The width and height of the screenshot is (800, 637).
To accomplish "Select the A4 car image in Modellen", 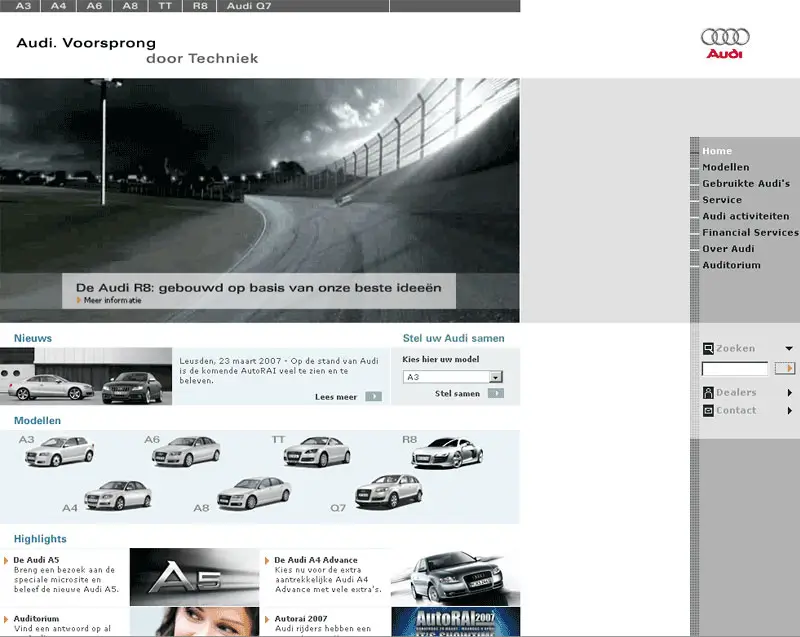I will [x=118, y=494].
